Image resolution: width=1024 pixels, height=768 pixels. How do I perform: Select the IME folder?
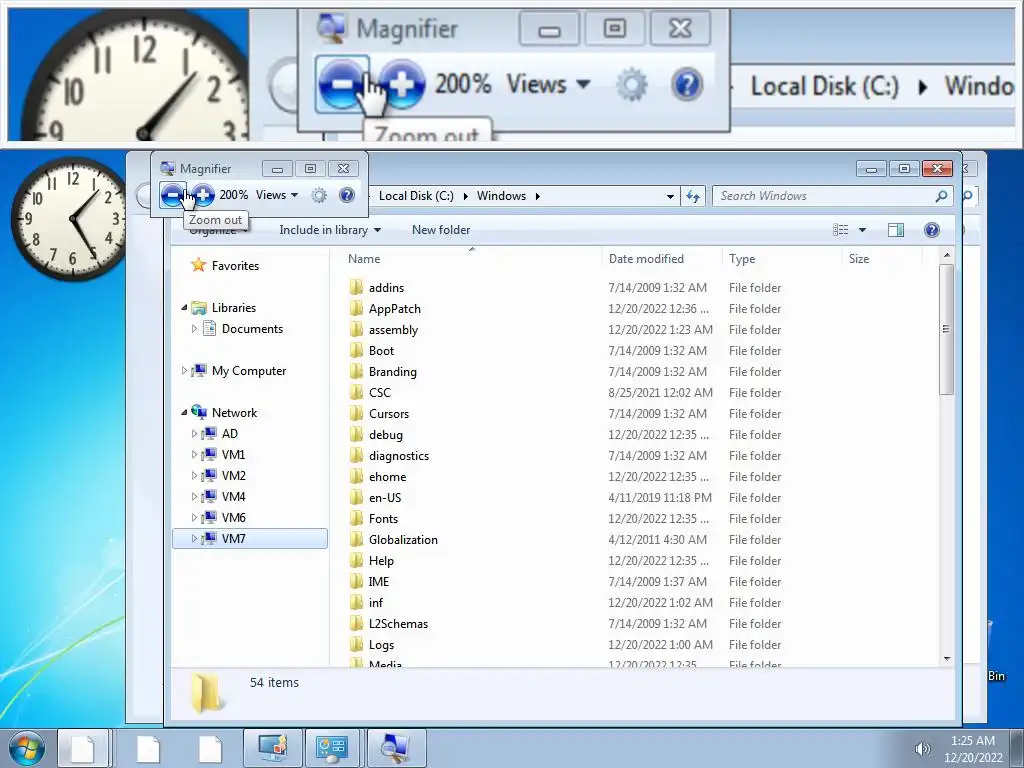(378, 581)
